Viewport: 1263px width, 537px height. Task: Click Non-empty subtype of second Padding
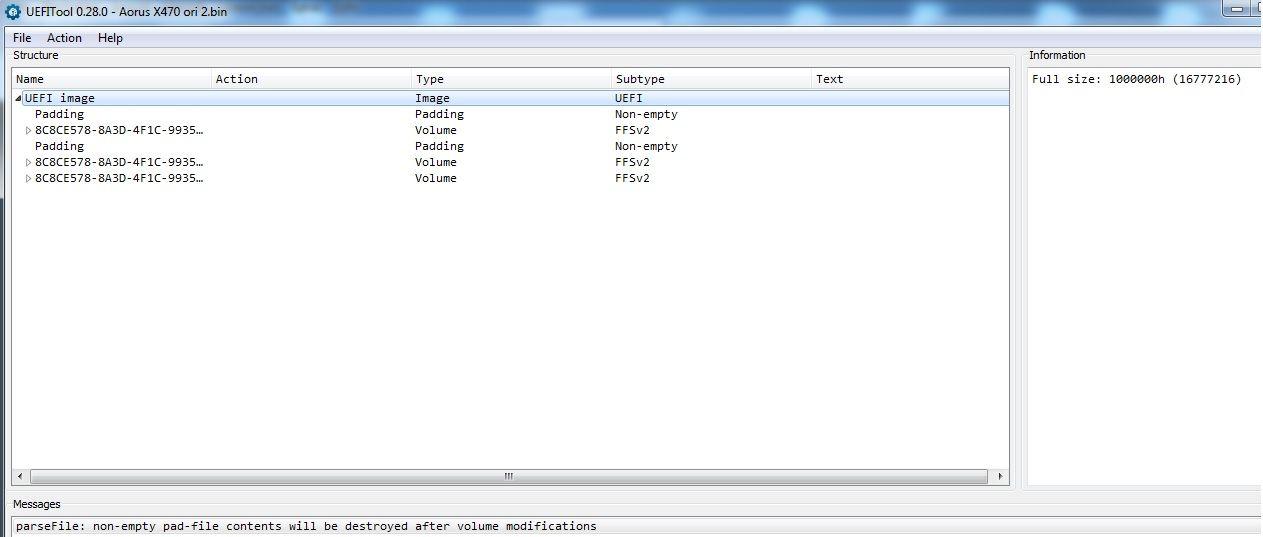pyautogui.click(x=646, y=146)
